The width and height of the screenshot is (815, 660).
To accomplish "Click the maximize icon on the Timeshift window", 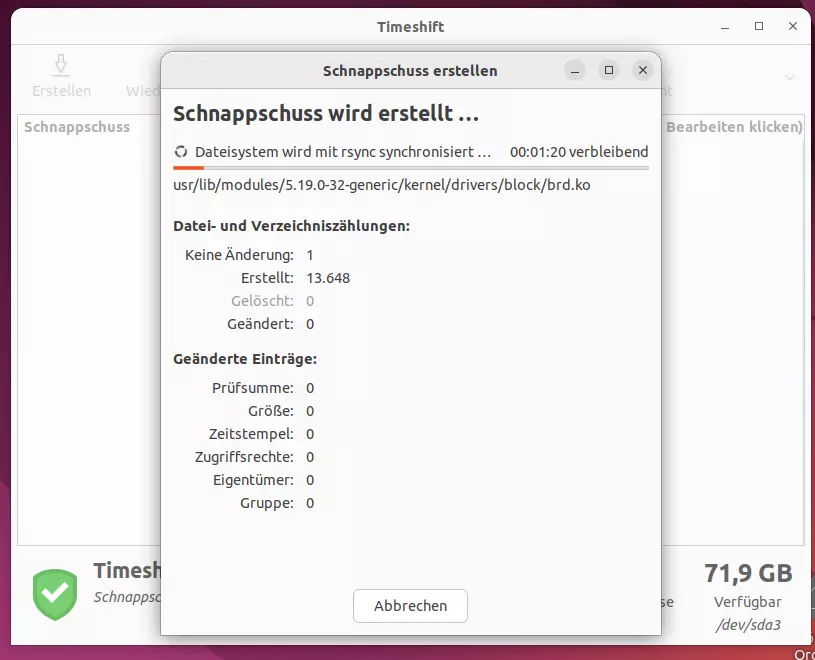I will pyautogui.click(x=758, y=27).
